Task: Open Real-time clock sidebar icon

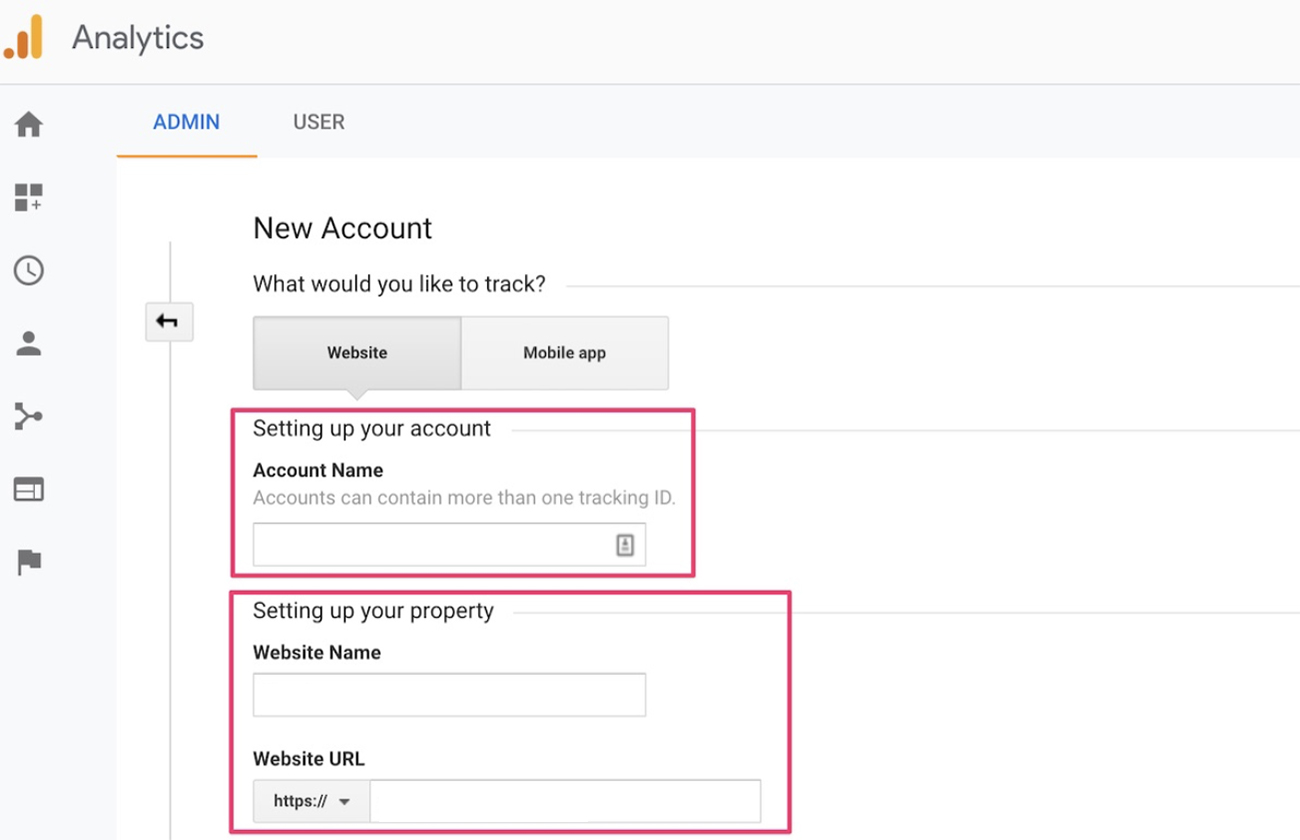Action: click(x=29, y=270)
